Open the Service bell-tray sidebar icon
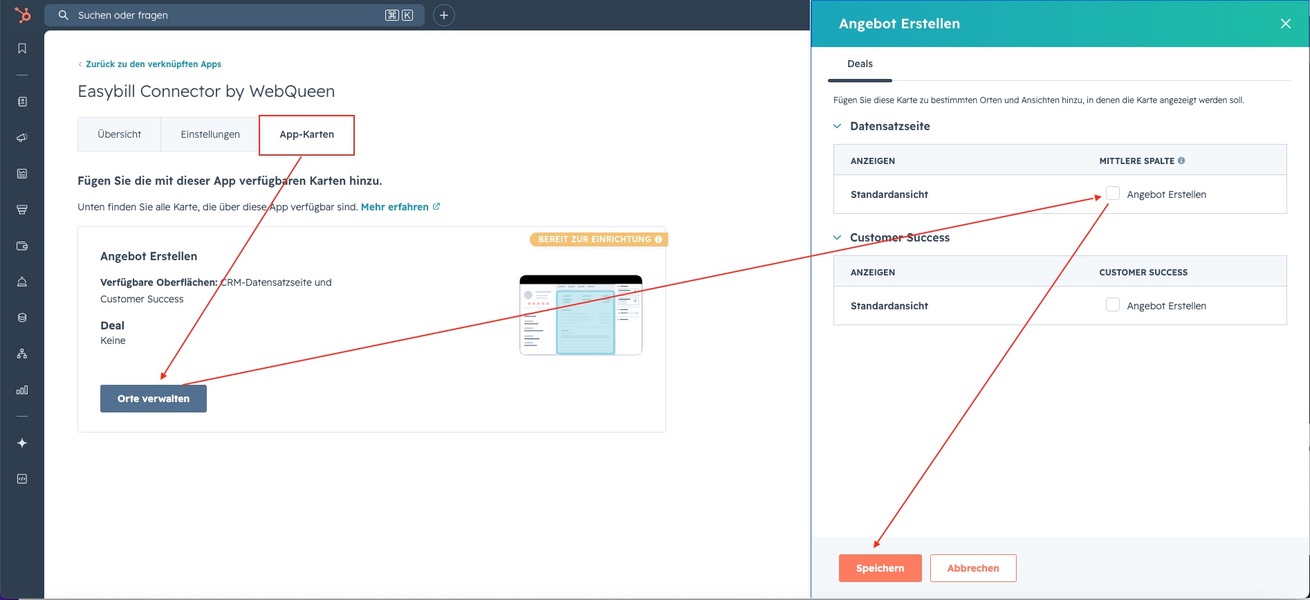1310x600 pixels. coord(22,282)
